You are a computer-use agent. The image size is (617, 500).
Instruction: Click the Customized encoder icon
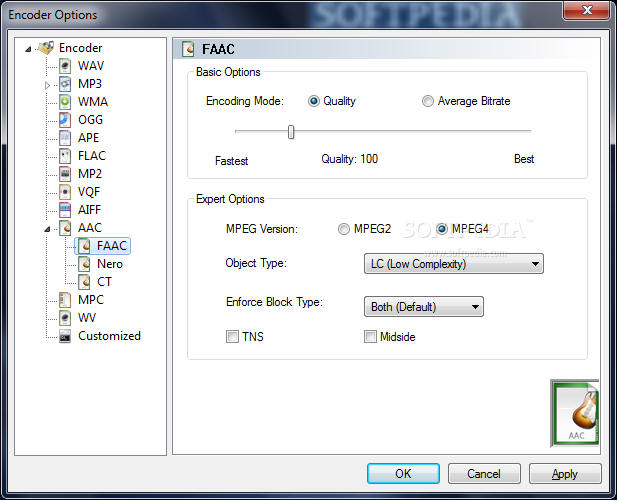[65, 336]
